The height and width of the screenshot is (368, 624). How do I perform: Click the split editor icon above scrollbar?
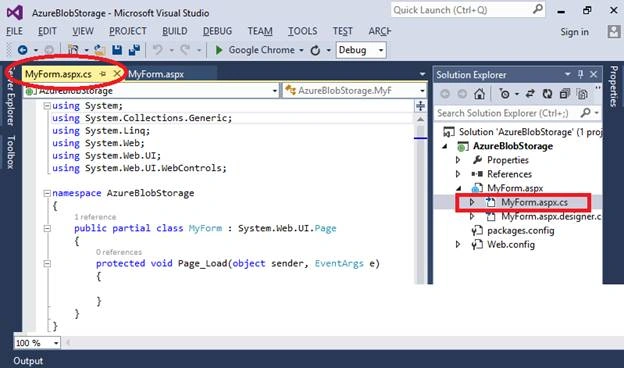point(421,105)
